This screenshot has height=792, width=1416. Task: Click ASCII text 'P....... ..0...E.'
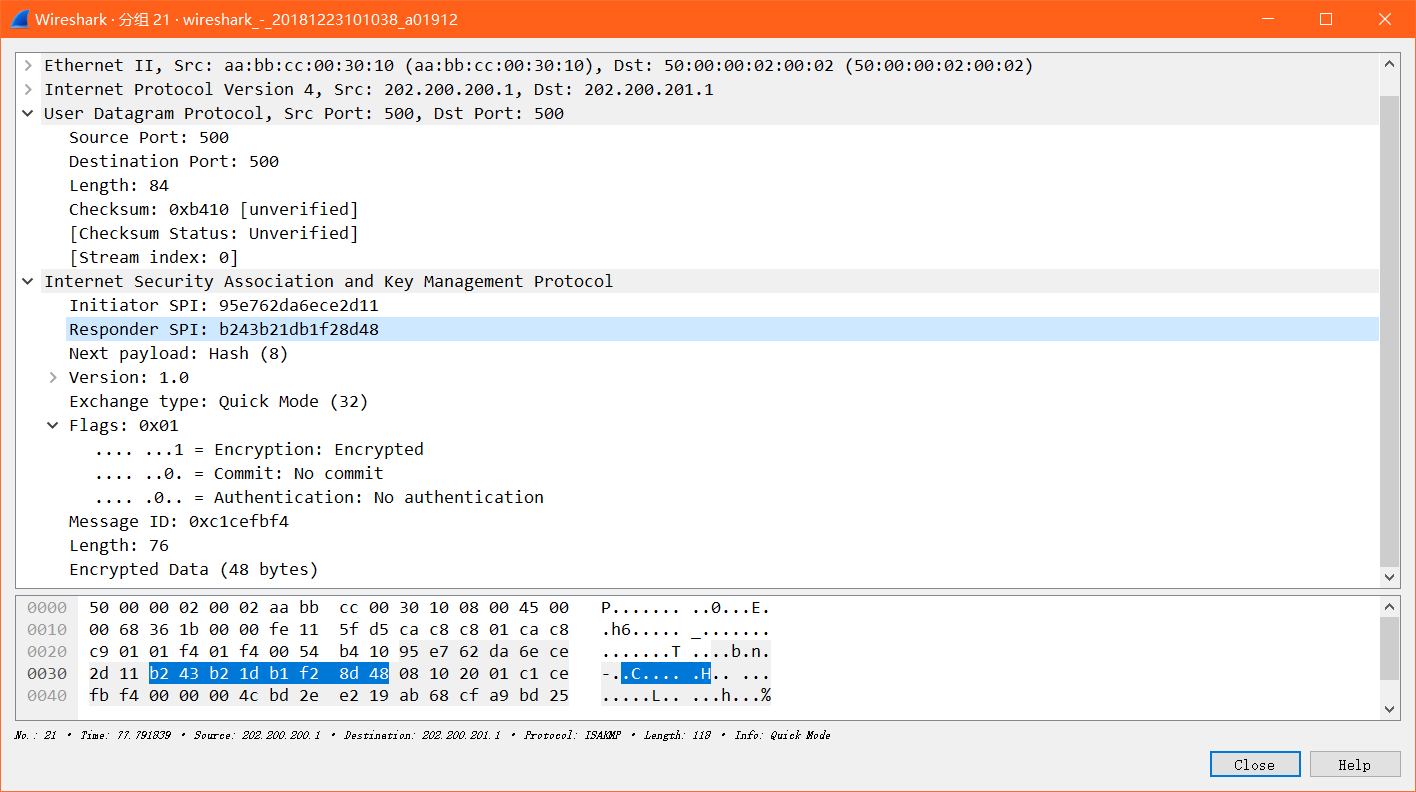point(685,607)
